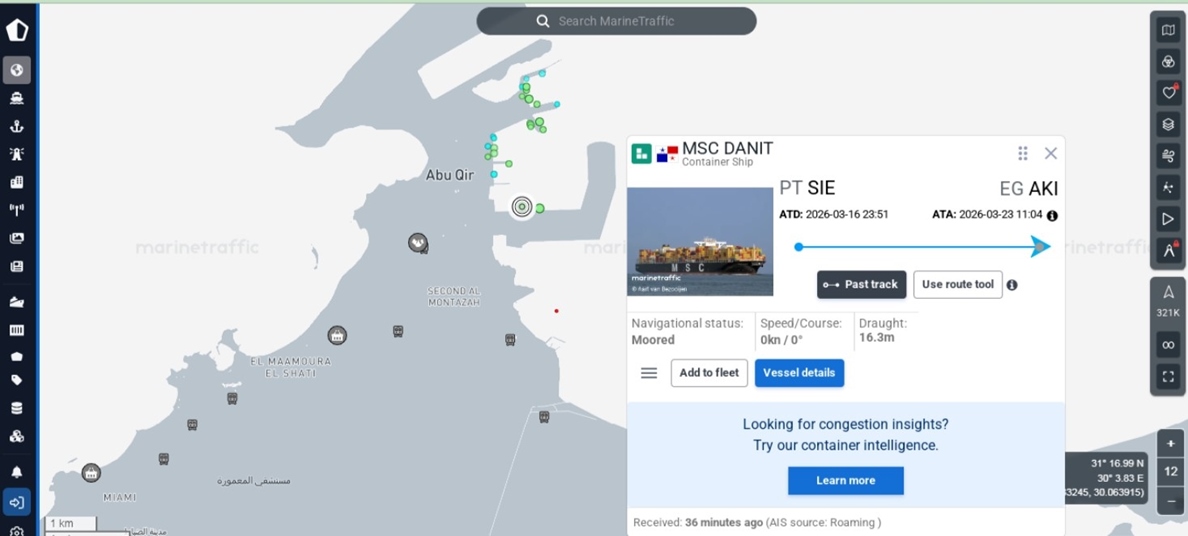The height and width of the screenshot is (536, 1188).
Task: Click the 16.3m draught value
Action: click(x=877, y=337)
